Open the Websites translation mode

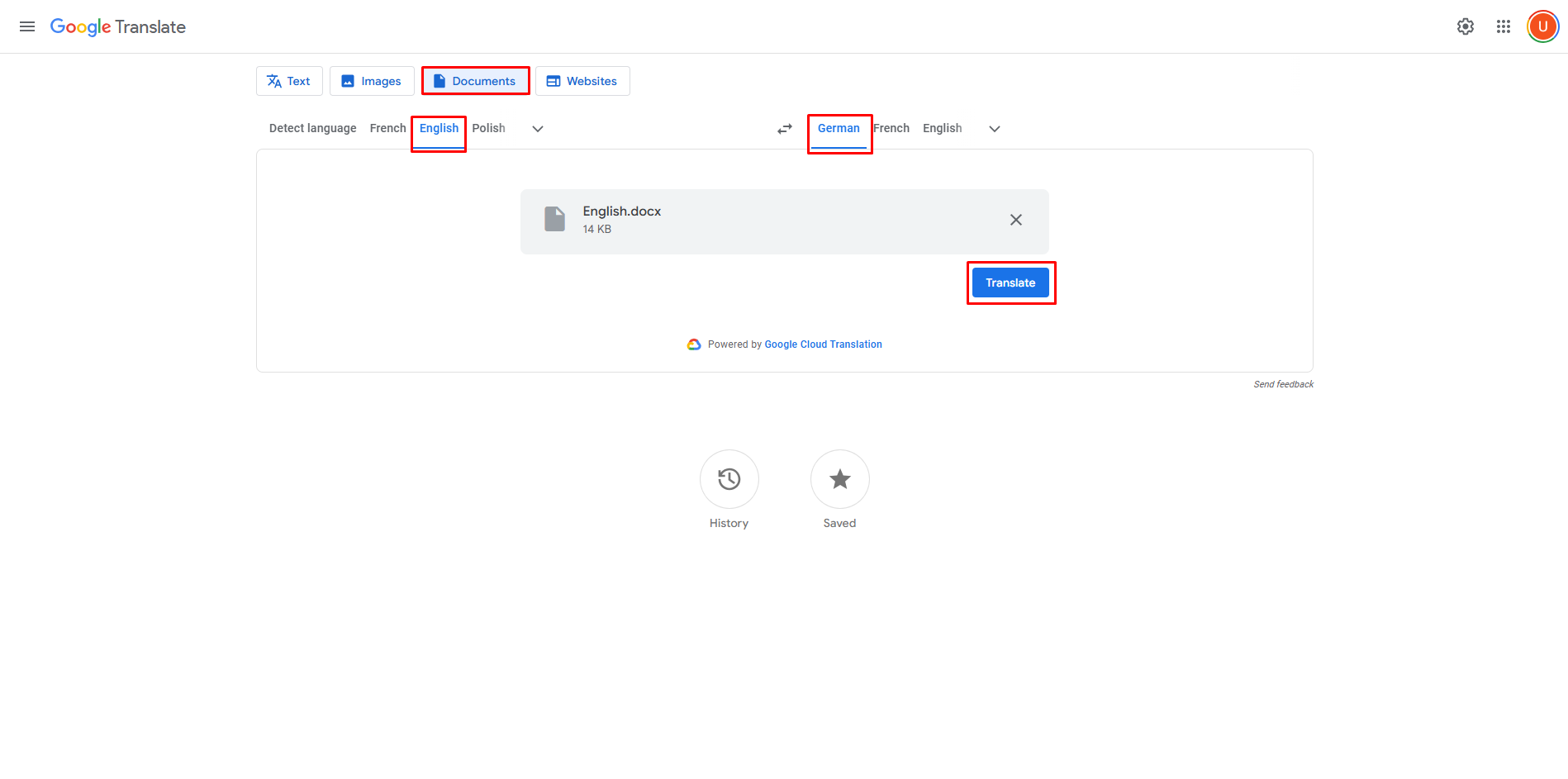pos(582,81)
